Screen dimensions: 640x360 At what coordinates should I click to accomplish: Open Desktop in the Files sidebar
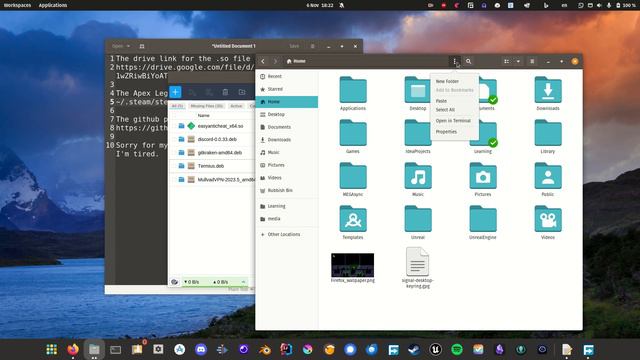pyautogui.click(x=287, y=114)
